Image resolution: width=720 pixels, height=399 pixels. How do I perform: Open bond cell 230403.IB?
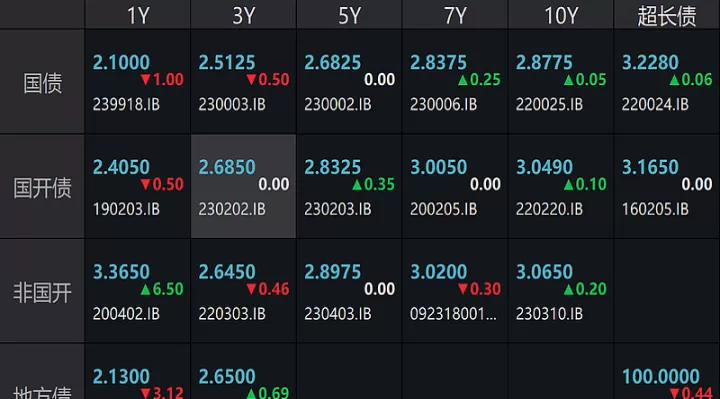349,291
